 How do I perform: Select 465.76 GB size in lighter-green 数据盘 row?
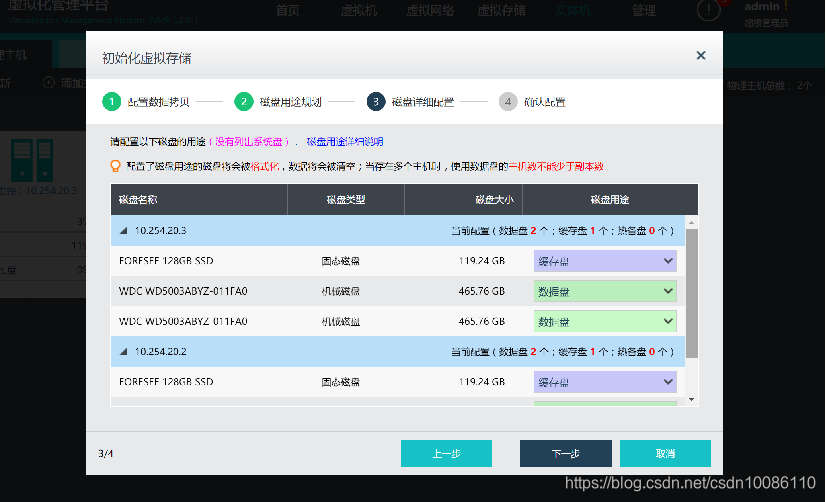tap(481, 321)
